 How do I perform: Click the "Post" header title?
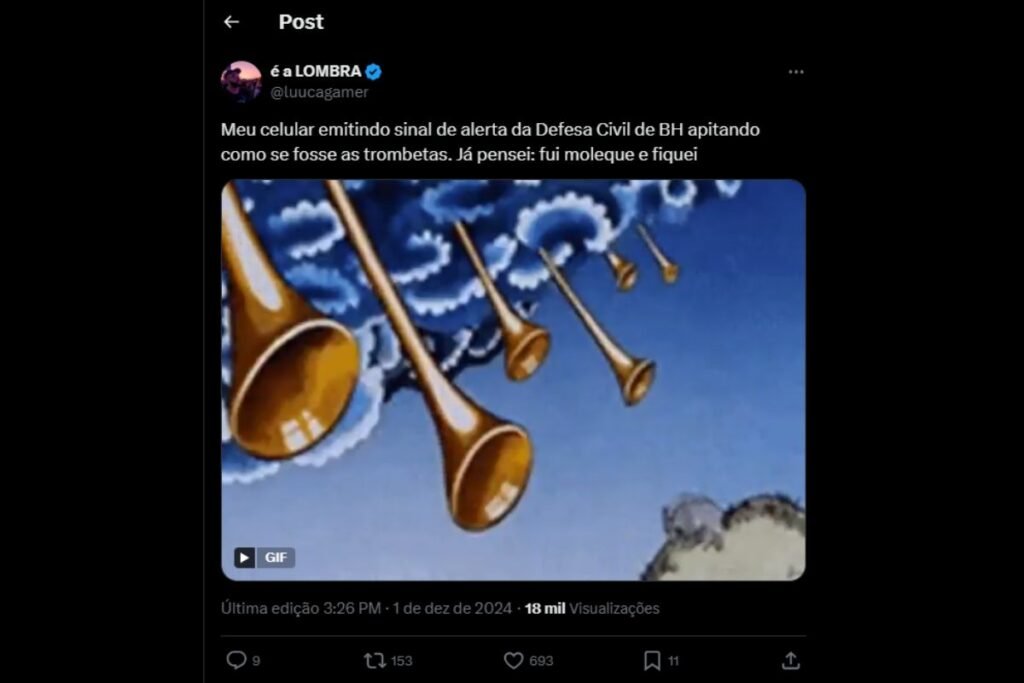pyautogui.click(x=301, y=22)
